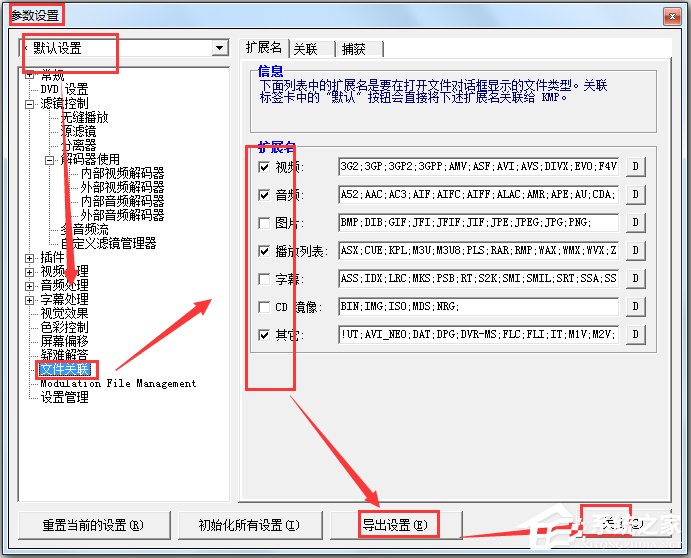Reset subtitle extensions with D button
Image resolution: width=691 pixels, height=558 pixels.
(x=635, y=278)
